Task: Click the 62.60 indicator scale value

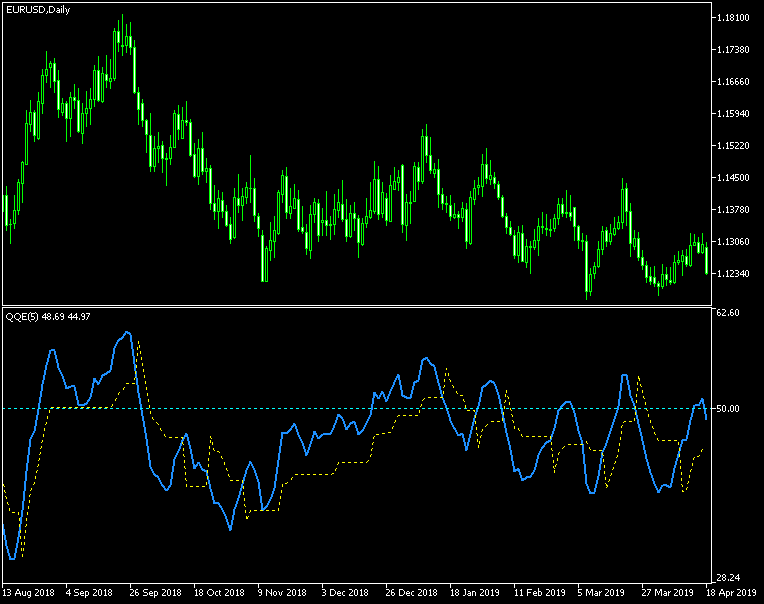Action: coord(728,313)
